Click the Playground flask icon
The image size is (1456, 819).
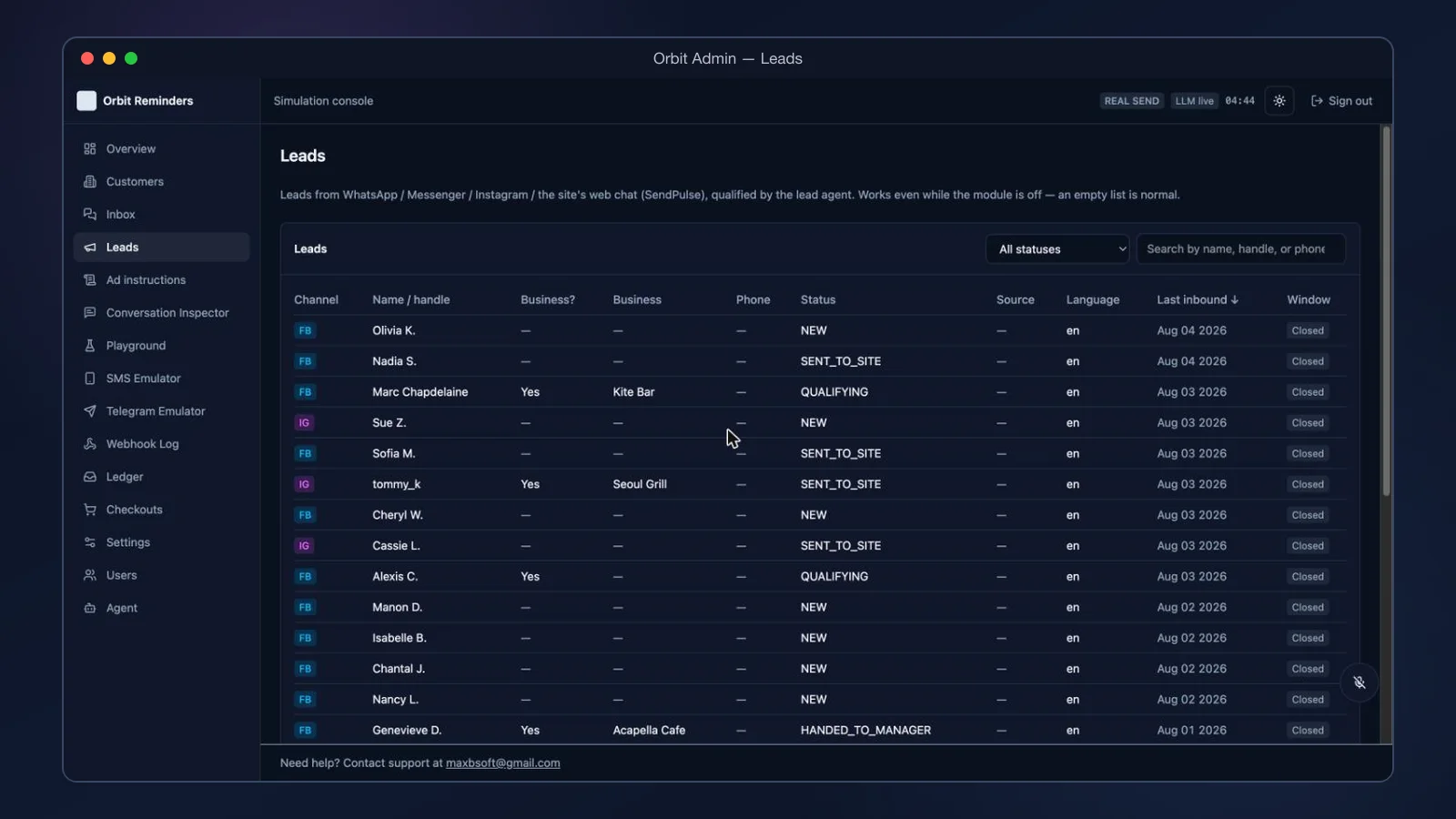[x=90, y=345]
